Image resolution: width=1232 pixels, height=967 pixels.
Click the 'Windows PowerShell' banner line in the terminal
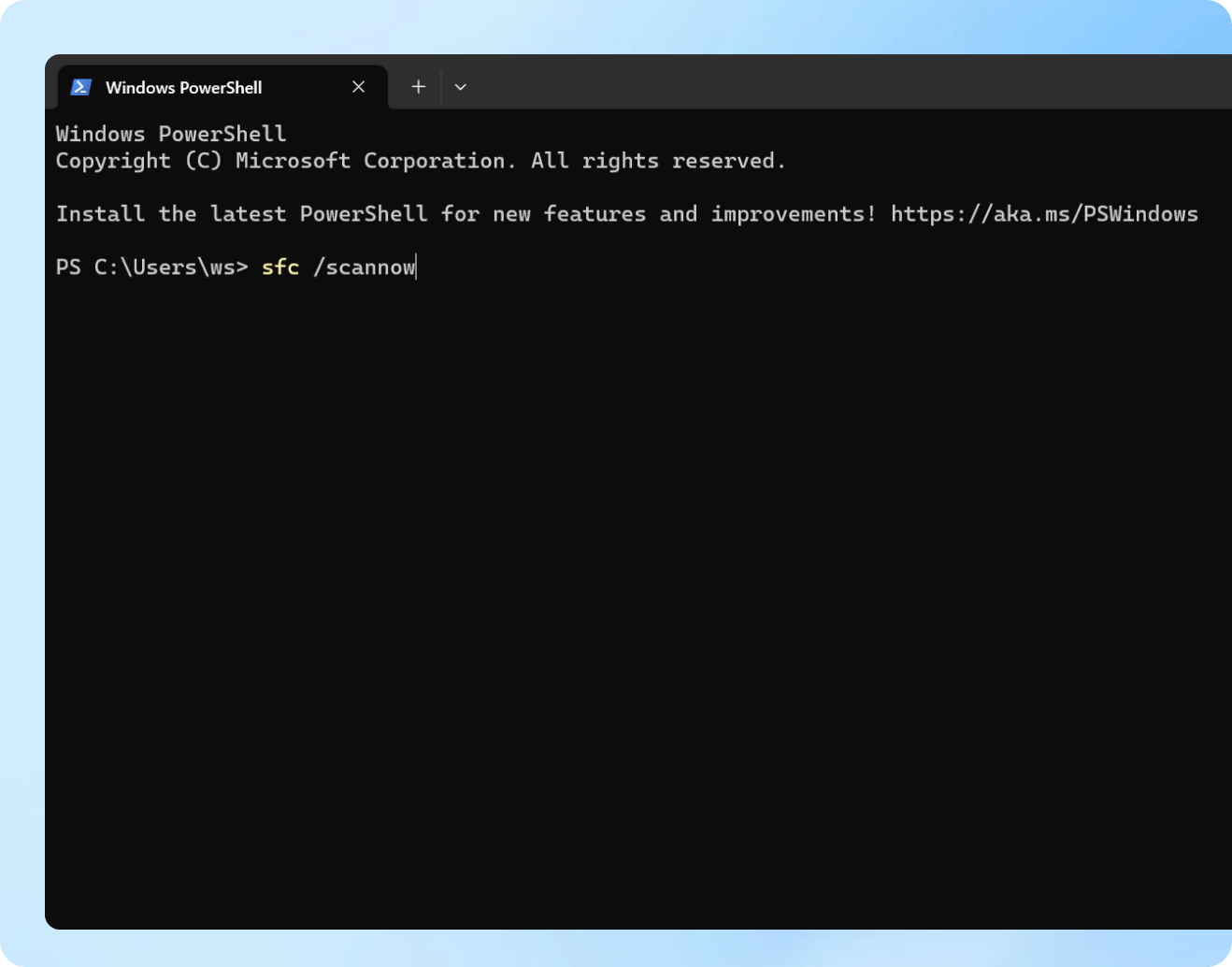(171, 134)
